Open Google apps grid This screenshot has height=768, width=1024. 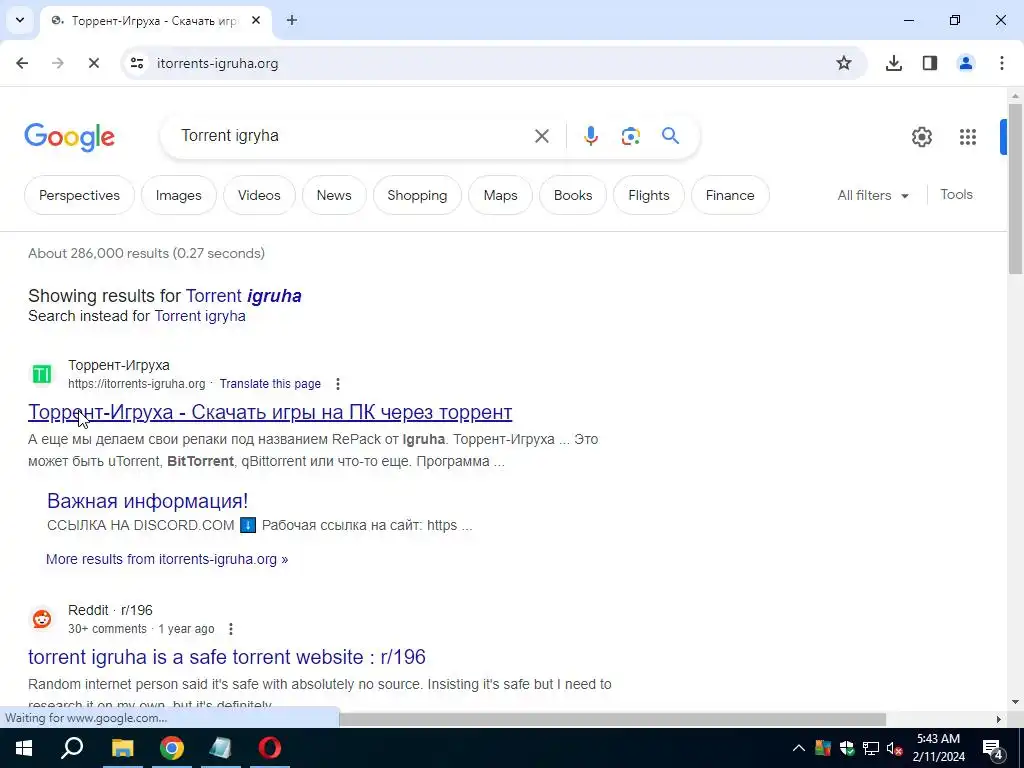968,137
